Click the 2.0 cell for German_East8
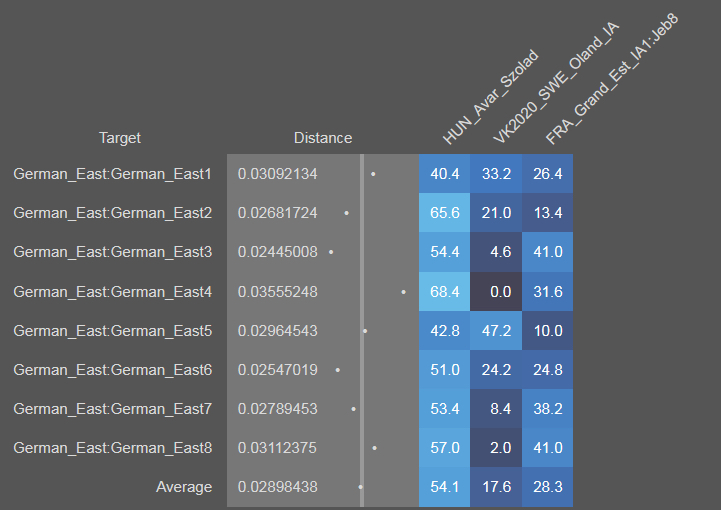 (496, 448)
